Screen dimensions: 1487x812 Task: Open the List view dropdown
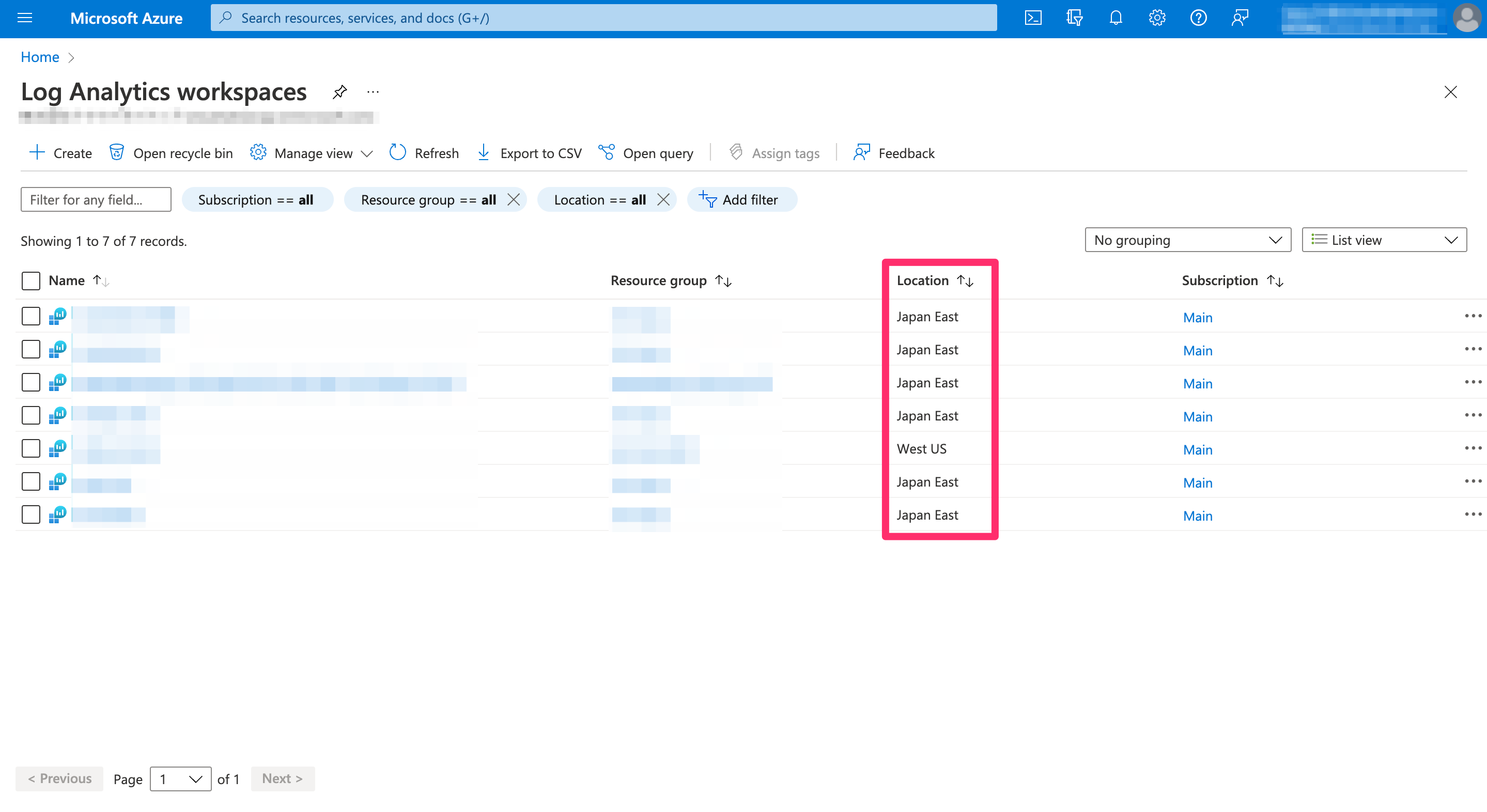[1384, 240]
